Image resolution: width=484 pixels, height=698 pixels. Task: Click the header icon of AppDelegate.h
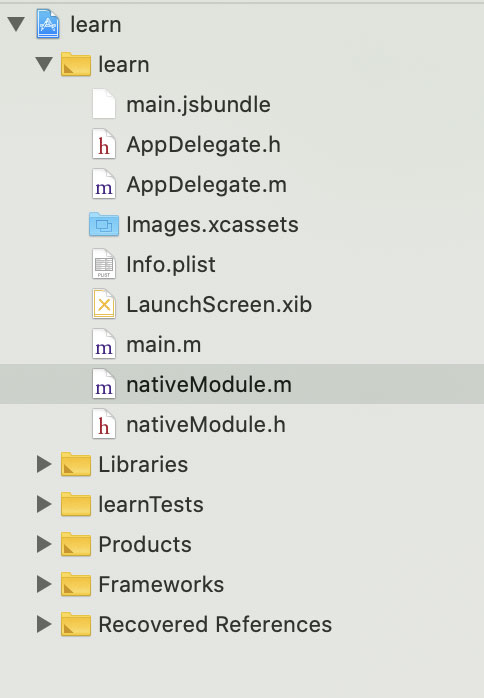[104, 145]
